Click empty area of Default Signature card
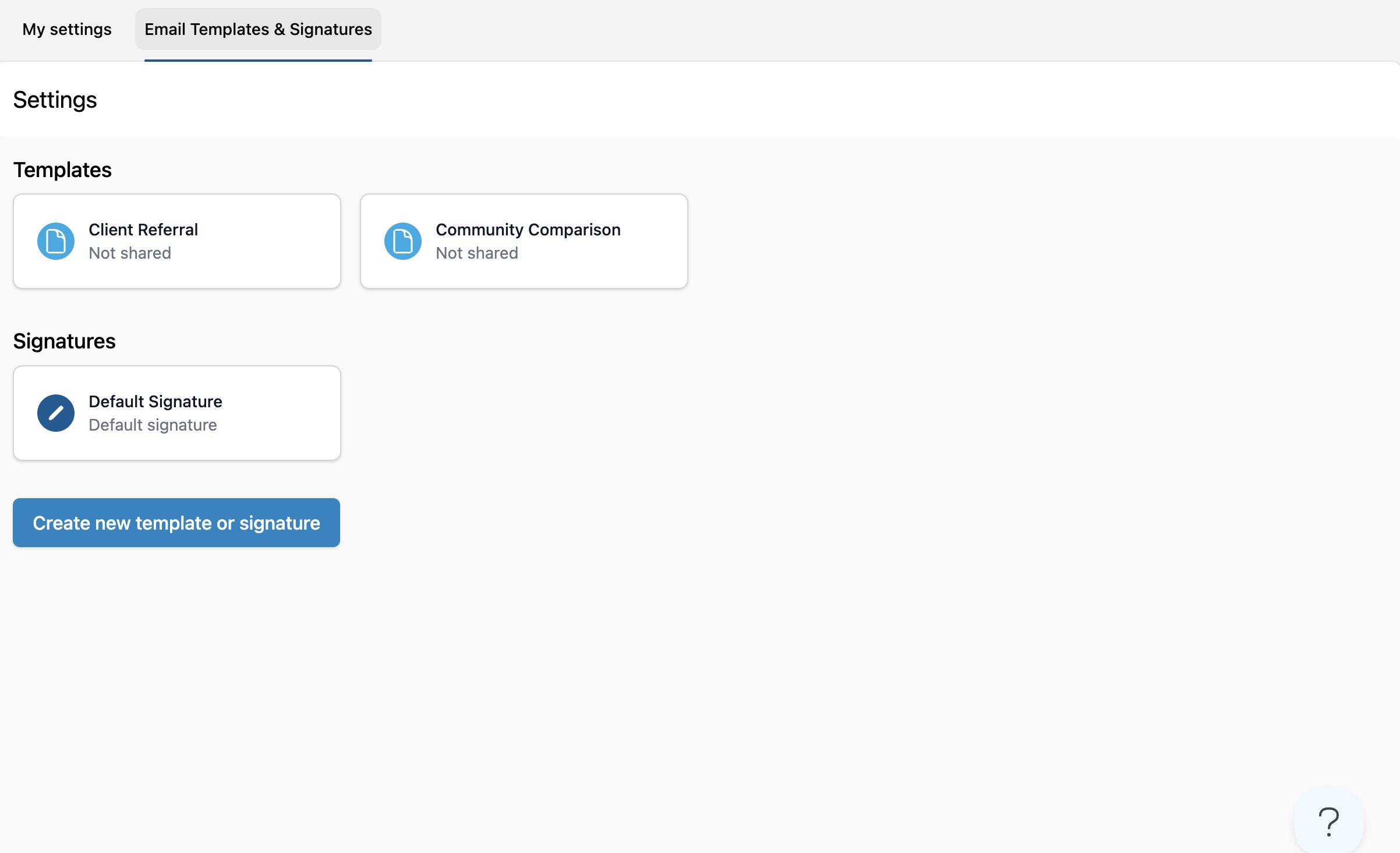This screenshot has height=853, width=1400. (280, 413)
